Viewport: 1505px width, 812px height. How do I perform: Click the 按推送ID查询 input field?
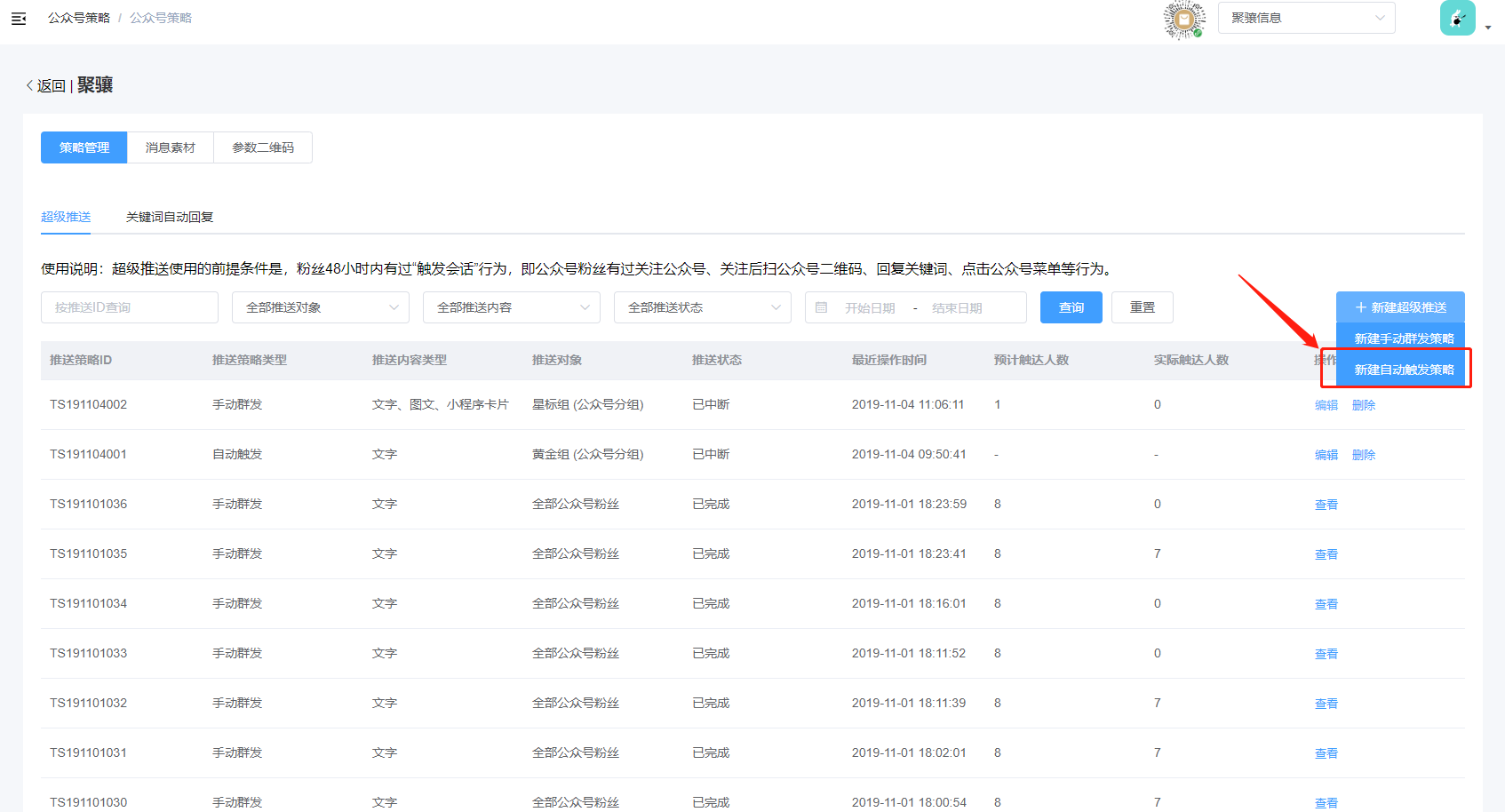click(x=130, y=307)
